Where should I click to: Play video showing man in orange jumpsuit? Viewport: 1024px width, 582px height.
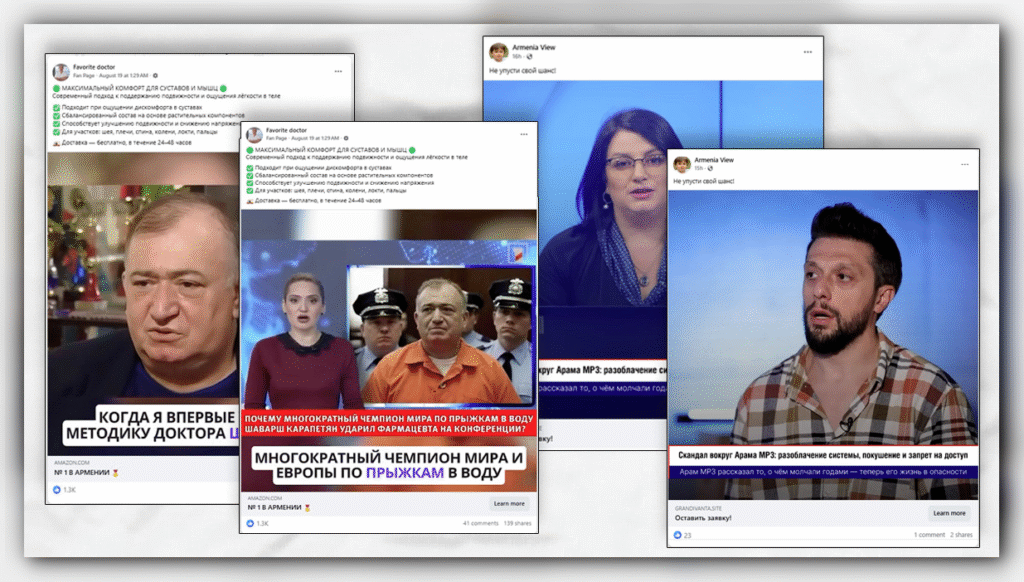389,351
